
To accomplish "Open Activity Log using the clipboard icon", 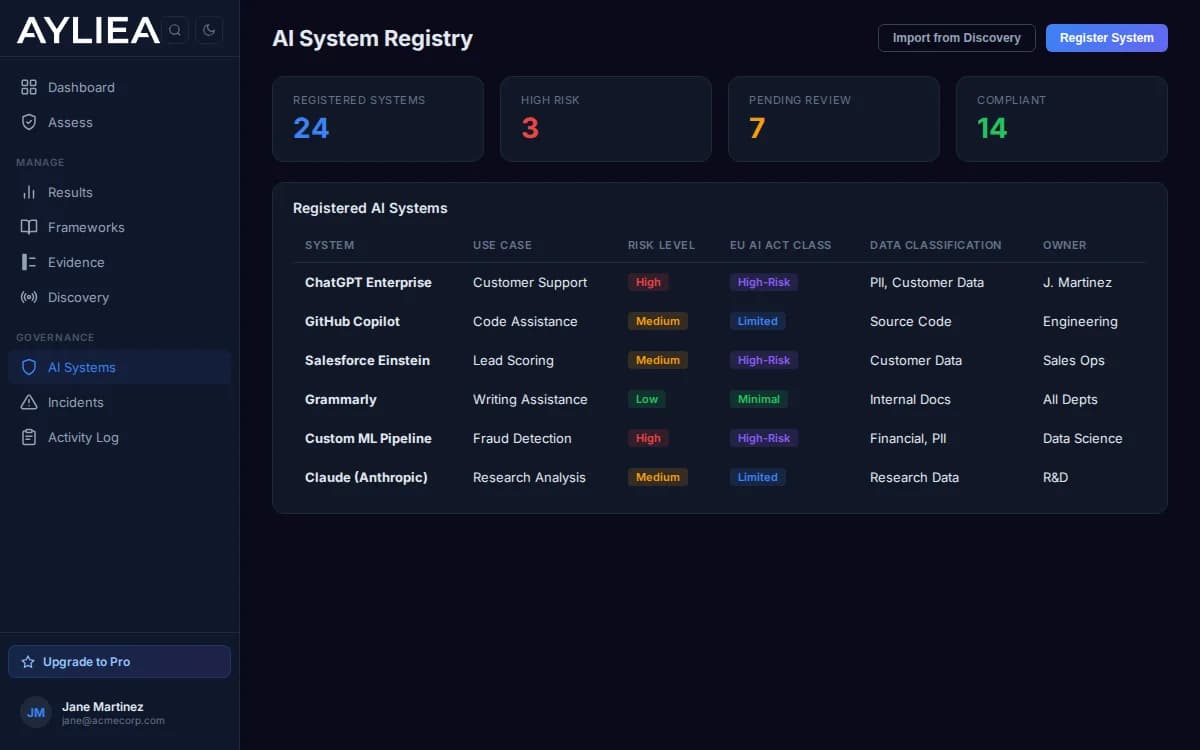I will [x=29, y=437].
